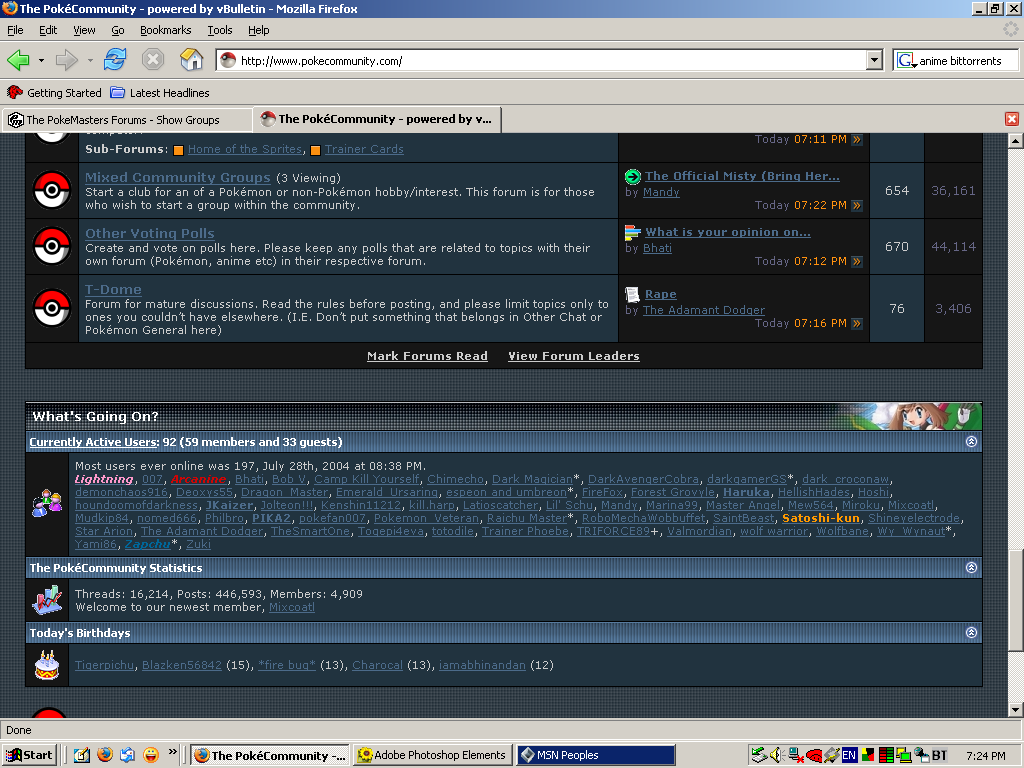
Task: Click the Stop loading icon
Action: pos(153,60)
